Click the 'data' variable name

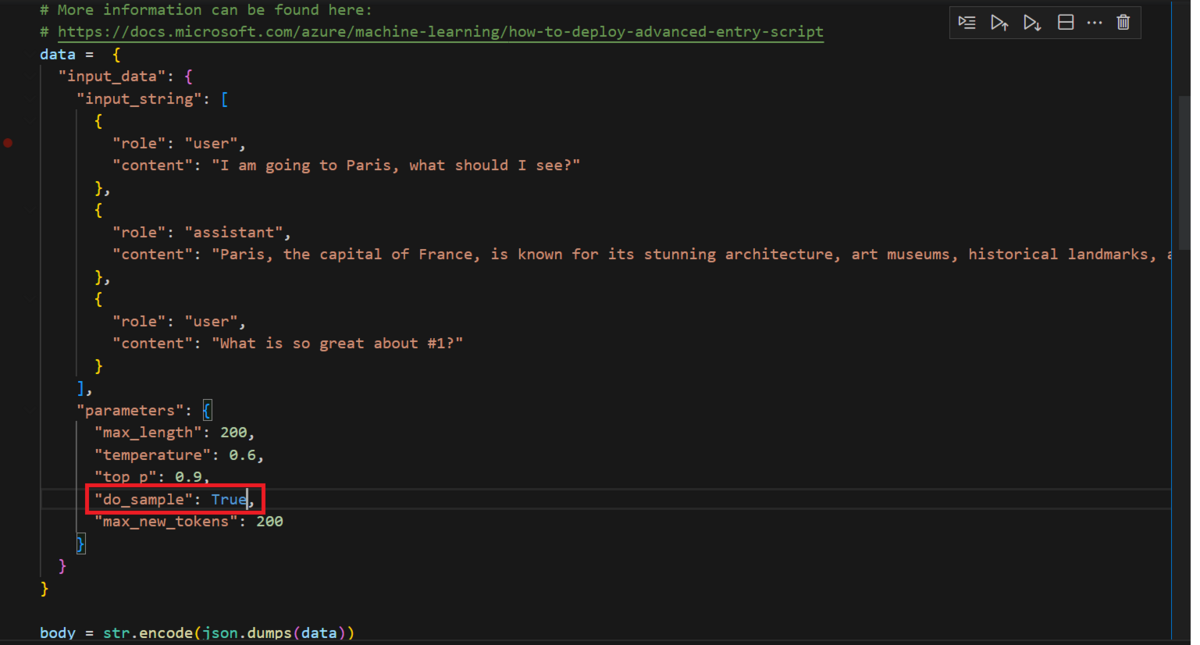pos(58,54)
